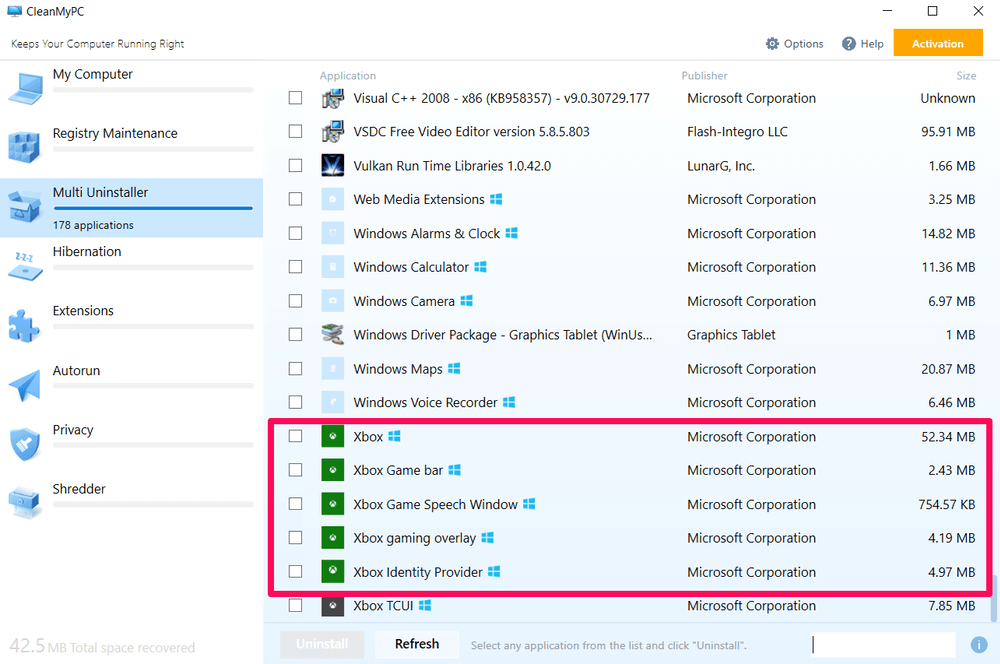The width and height of the screenshot is (1000, 664).
Task: Open the Options menu
Action: [x=795, y=44]
